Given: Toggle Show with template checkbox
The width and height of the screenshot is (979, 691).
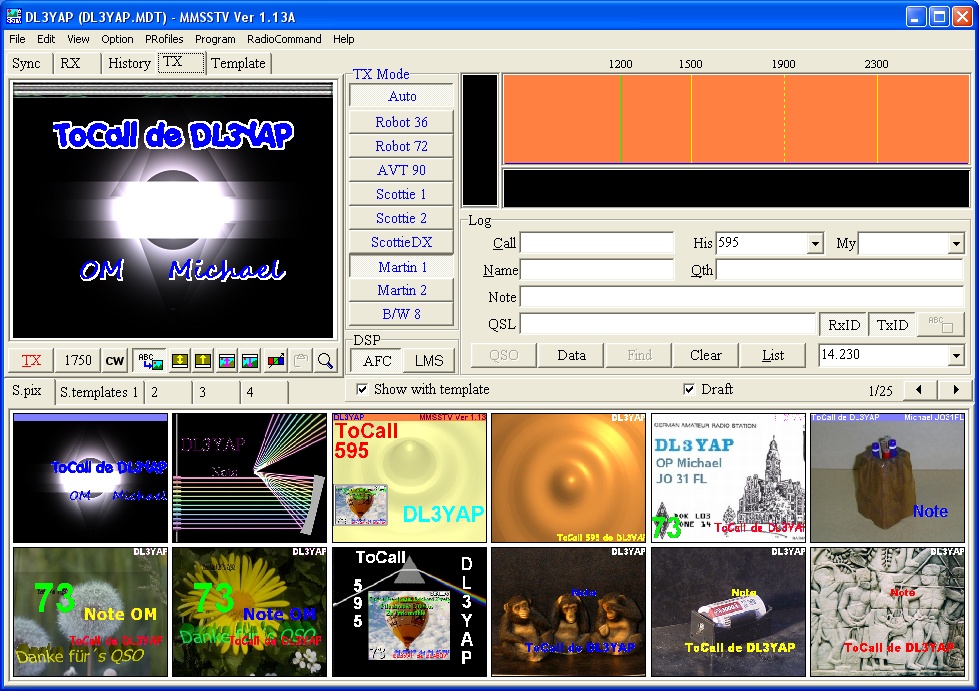Looking at the screenshot, I should (x=362, y=390).
